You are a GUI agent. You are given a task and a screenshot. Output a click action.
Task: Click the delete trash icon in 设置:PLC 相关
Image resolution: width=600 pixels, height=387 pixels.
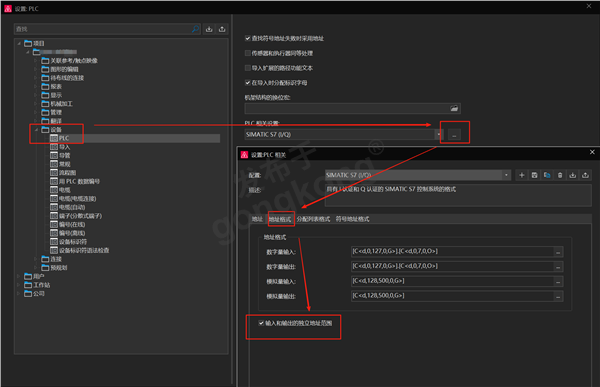(x=560, y=175)
